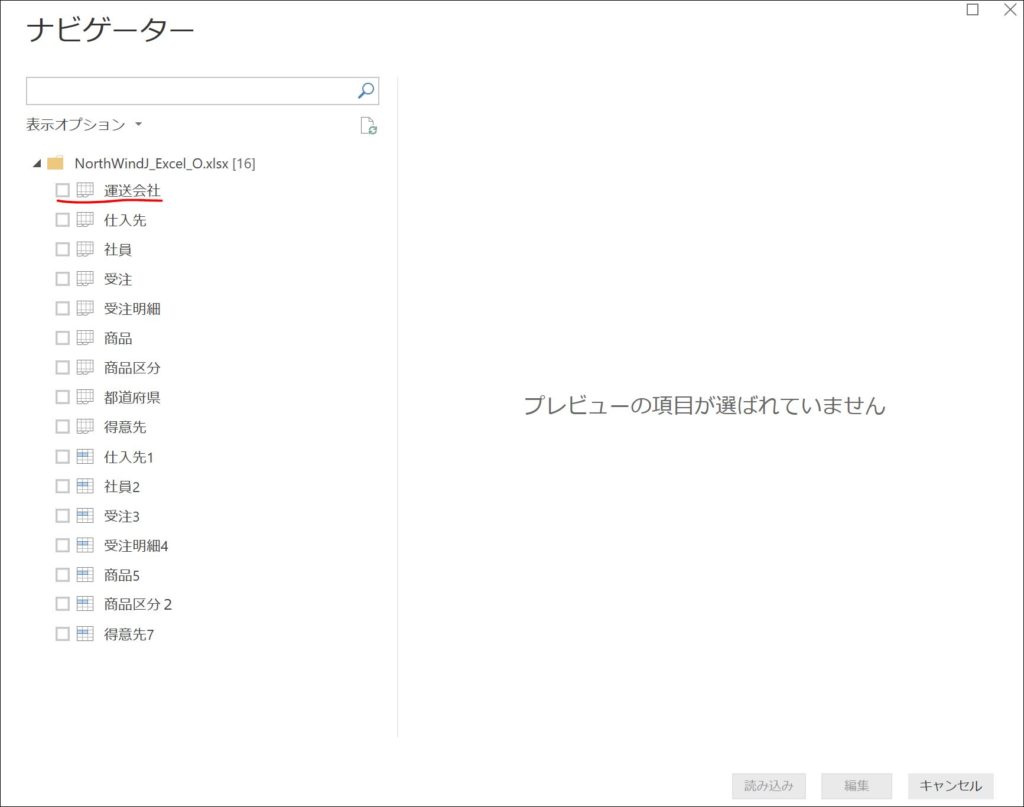Screen dimensions: 1024x807
Task: Tick the 商品区分 2 table checkbox
Action: (x=63, y=604)
